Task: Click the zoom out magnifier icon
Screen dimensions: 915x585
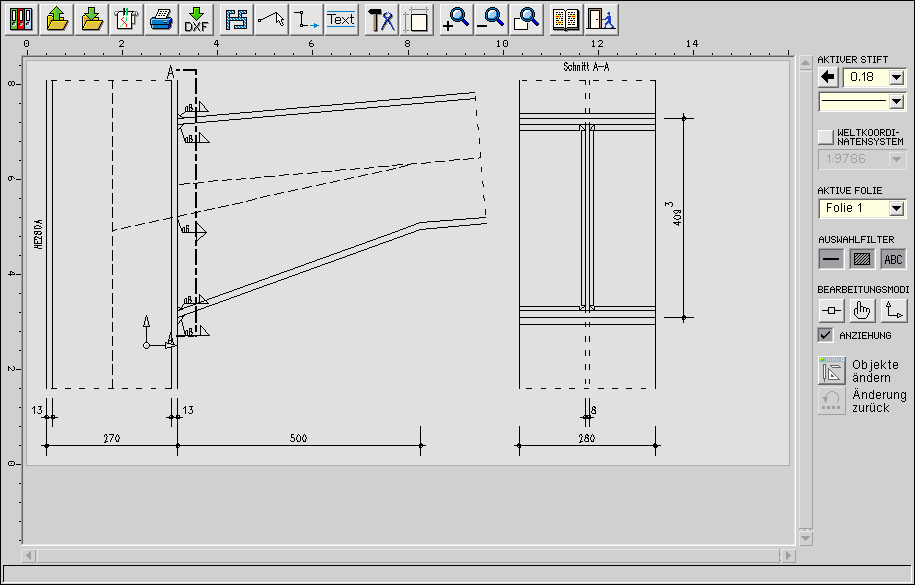Action: click(x=491, y=18)
